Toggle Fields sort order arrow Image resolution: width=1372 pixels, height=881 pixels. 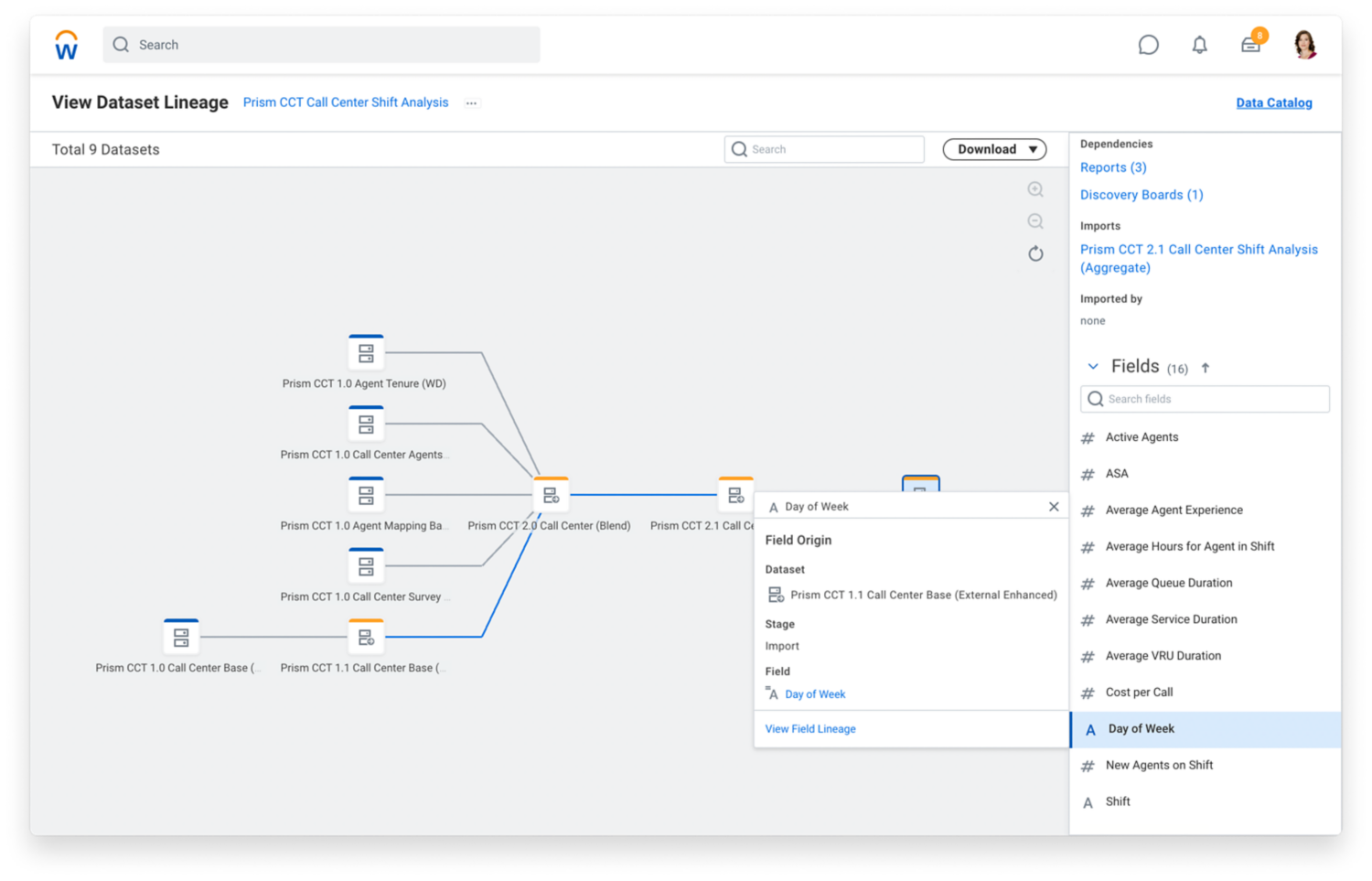tap(1206, 368)
